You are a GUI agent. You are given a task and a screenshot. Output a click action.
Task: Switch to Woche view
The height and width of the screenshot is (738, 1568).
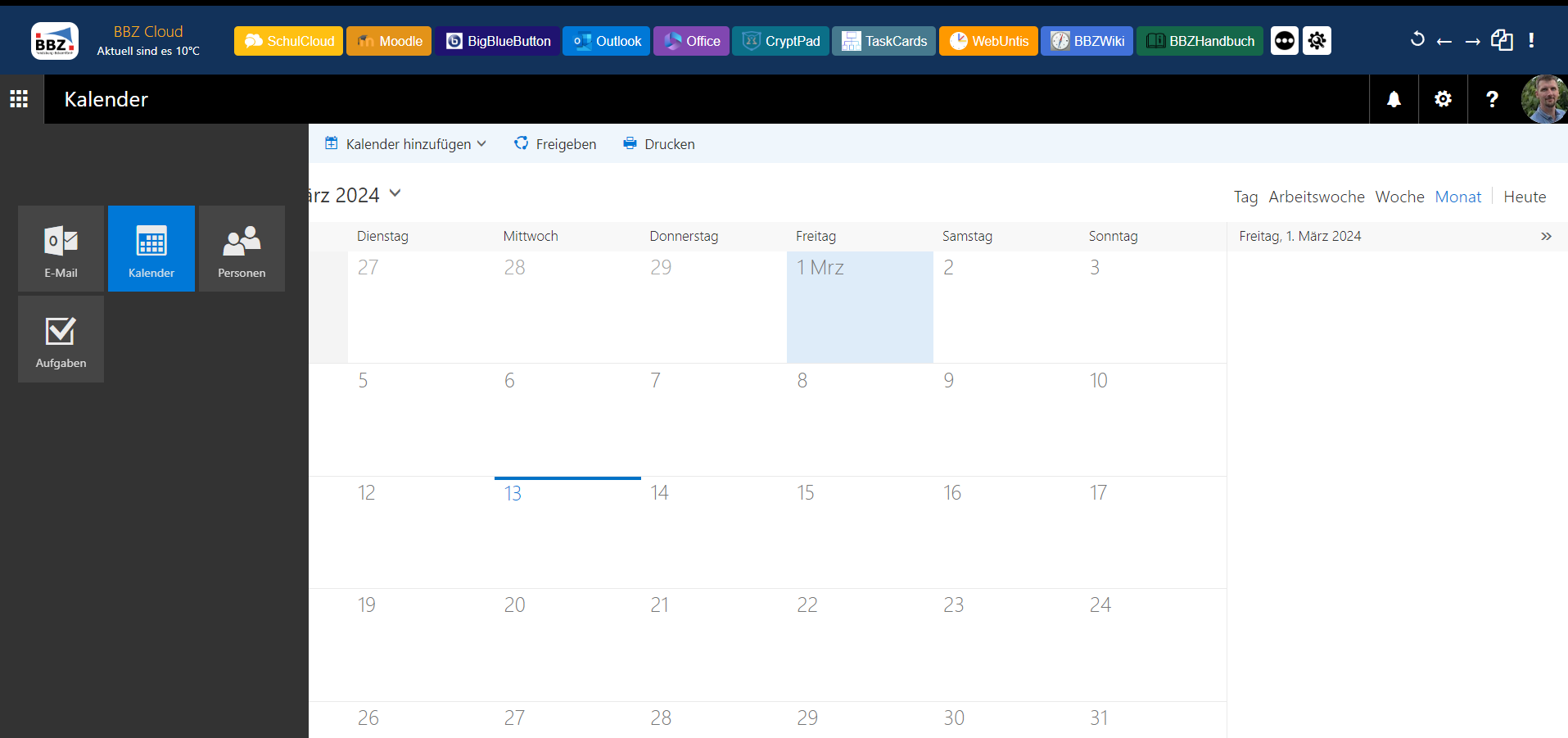(x=1399, y=197)
